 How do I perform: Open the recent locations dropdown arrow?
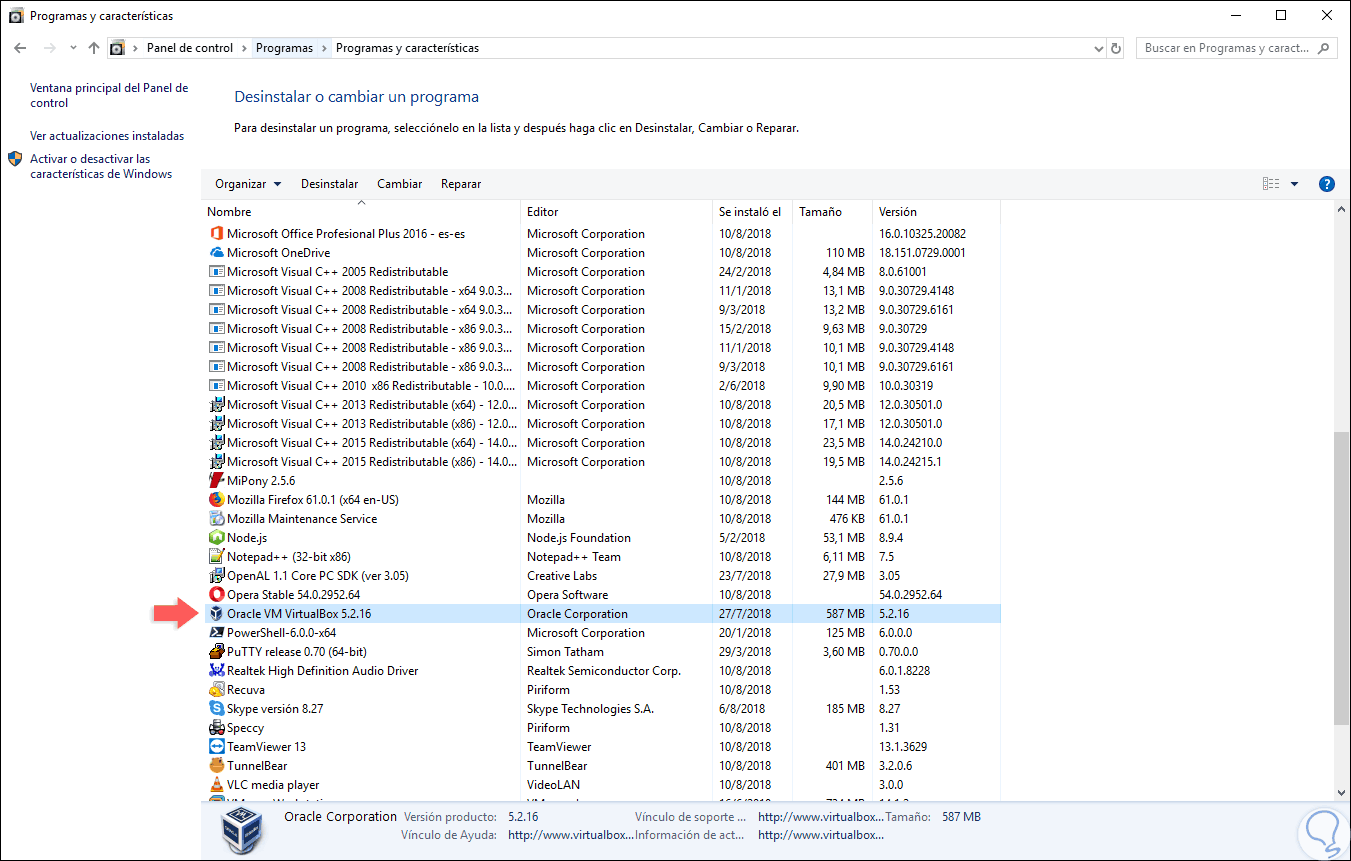73,48
